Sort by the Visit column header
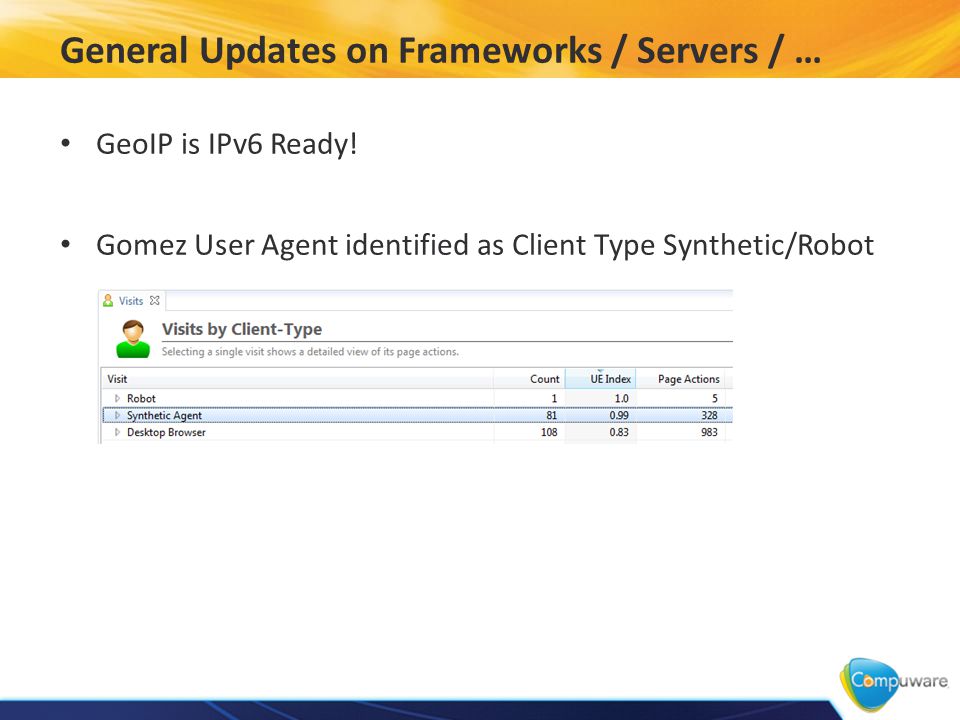Screen dimensions: 960x720 coord(297,379)
